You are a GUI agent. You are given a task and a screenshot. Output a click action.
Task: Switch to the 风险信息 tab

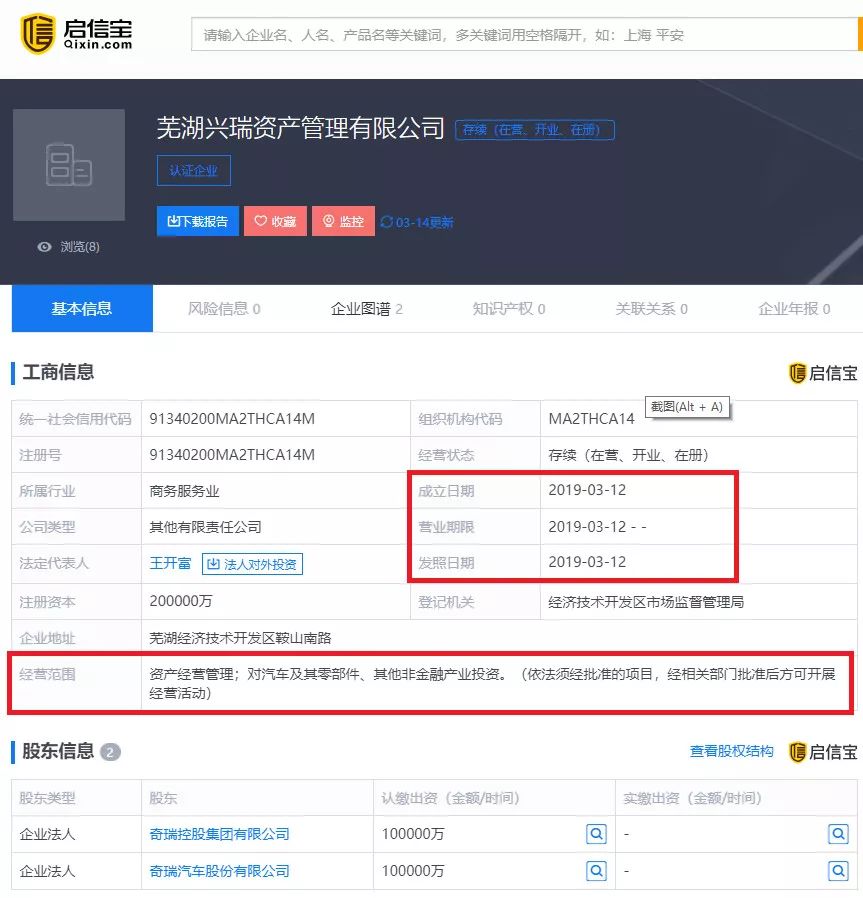pos(224,309)
